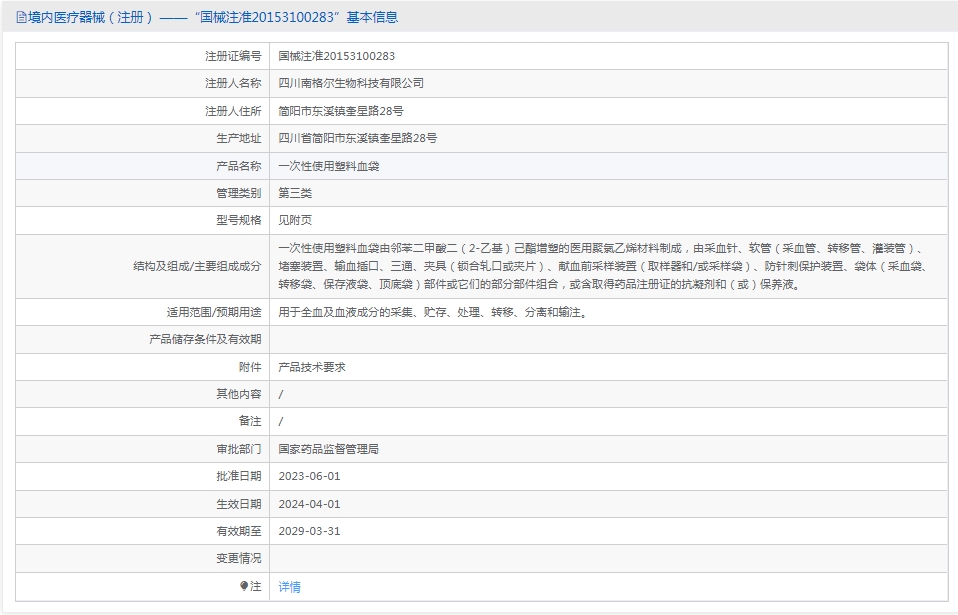
Task: Click the production address starting with 四川省简阳市
Action: pyautogui.click(x=357, y=138)
